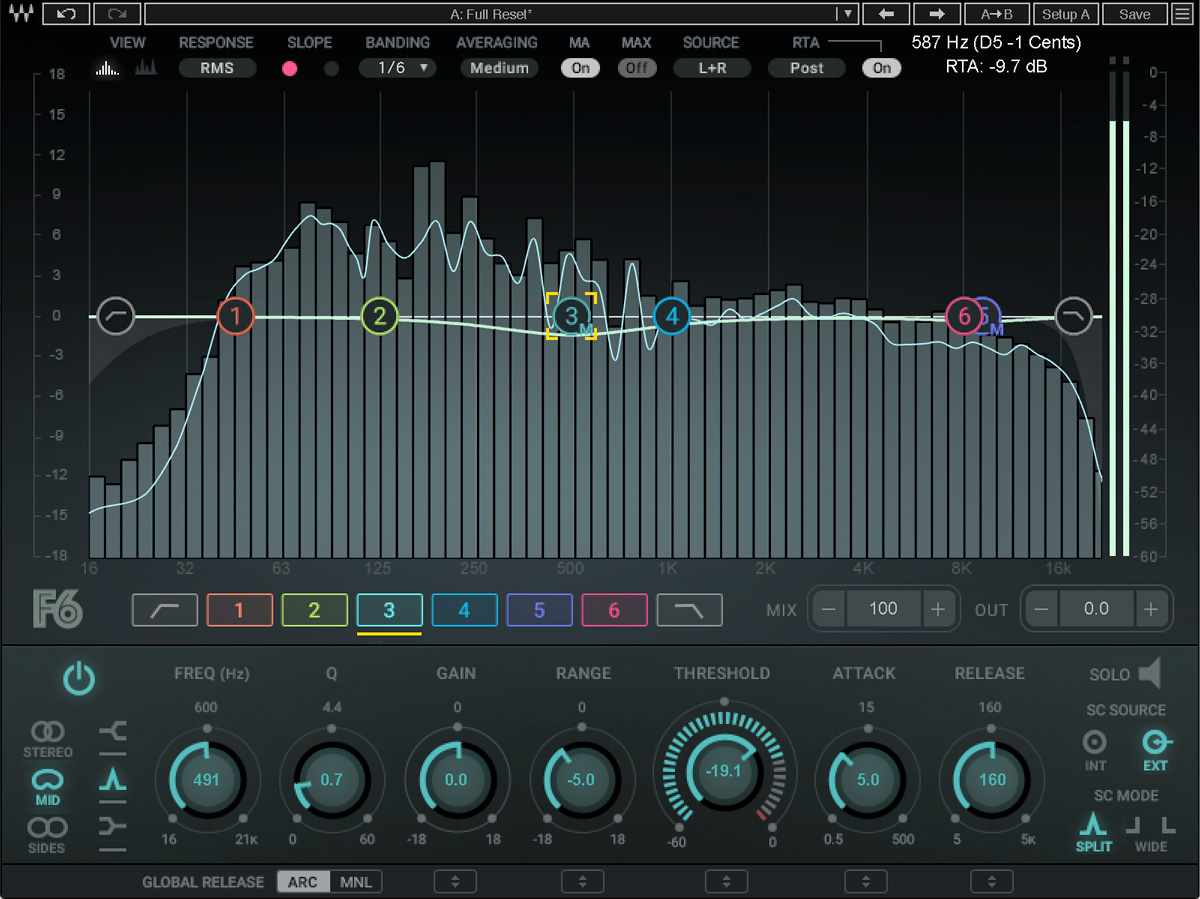Select band 2 tab

pyautogui.click(x=315, y=610)
